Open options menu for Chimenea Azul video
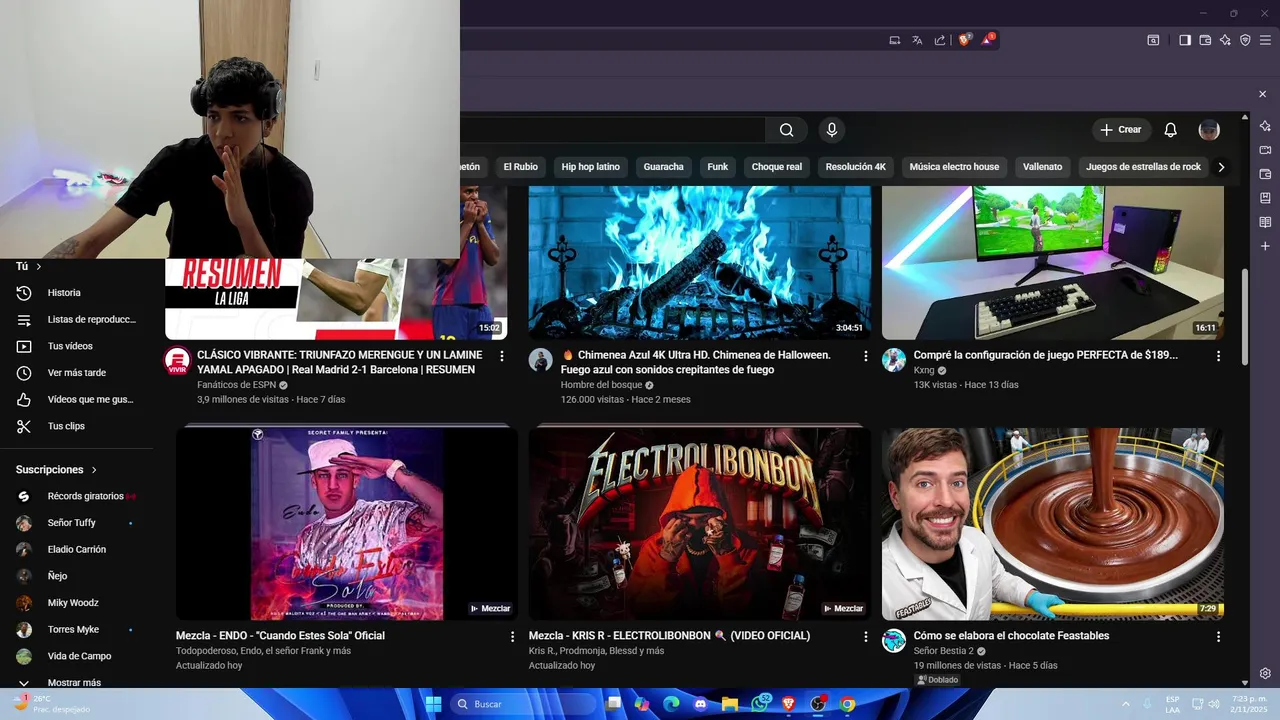Image resolution: width=1280 pixels, height=720 pixels. 866,356
